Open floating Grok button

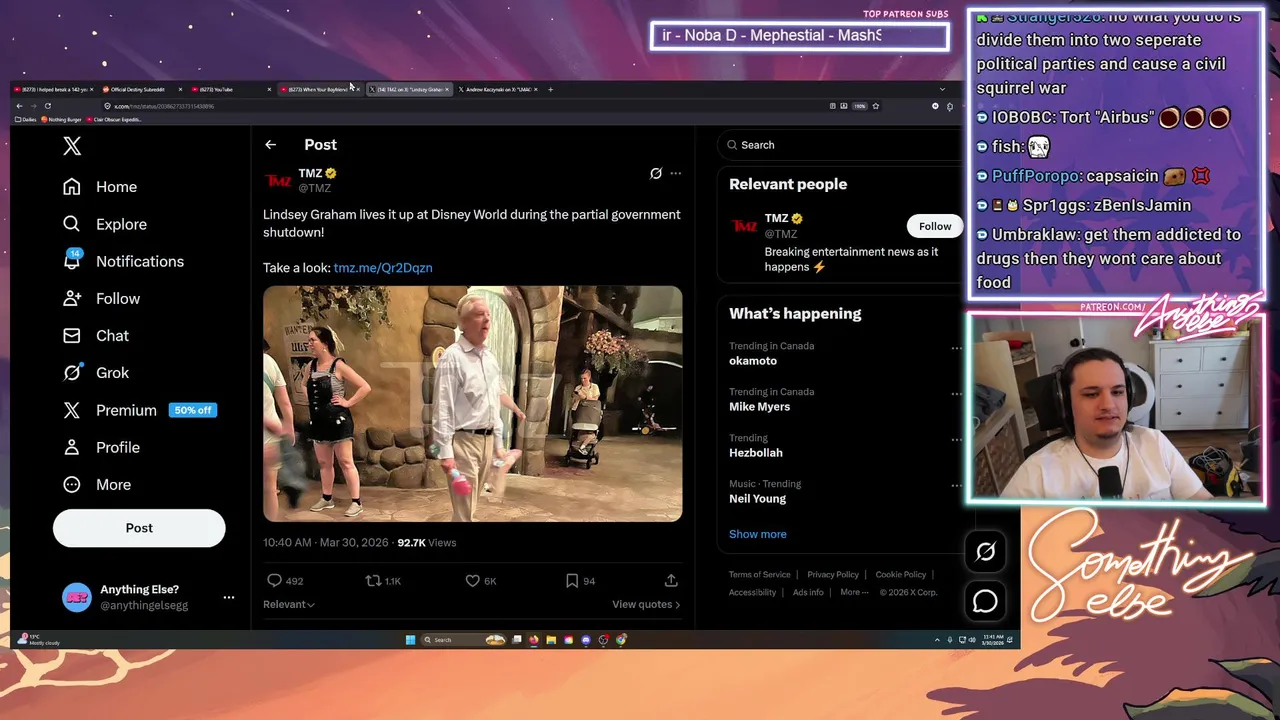pyautogui.click(x=985, y=552)
